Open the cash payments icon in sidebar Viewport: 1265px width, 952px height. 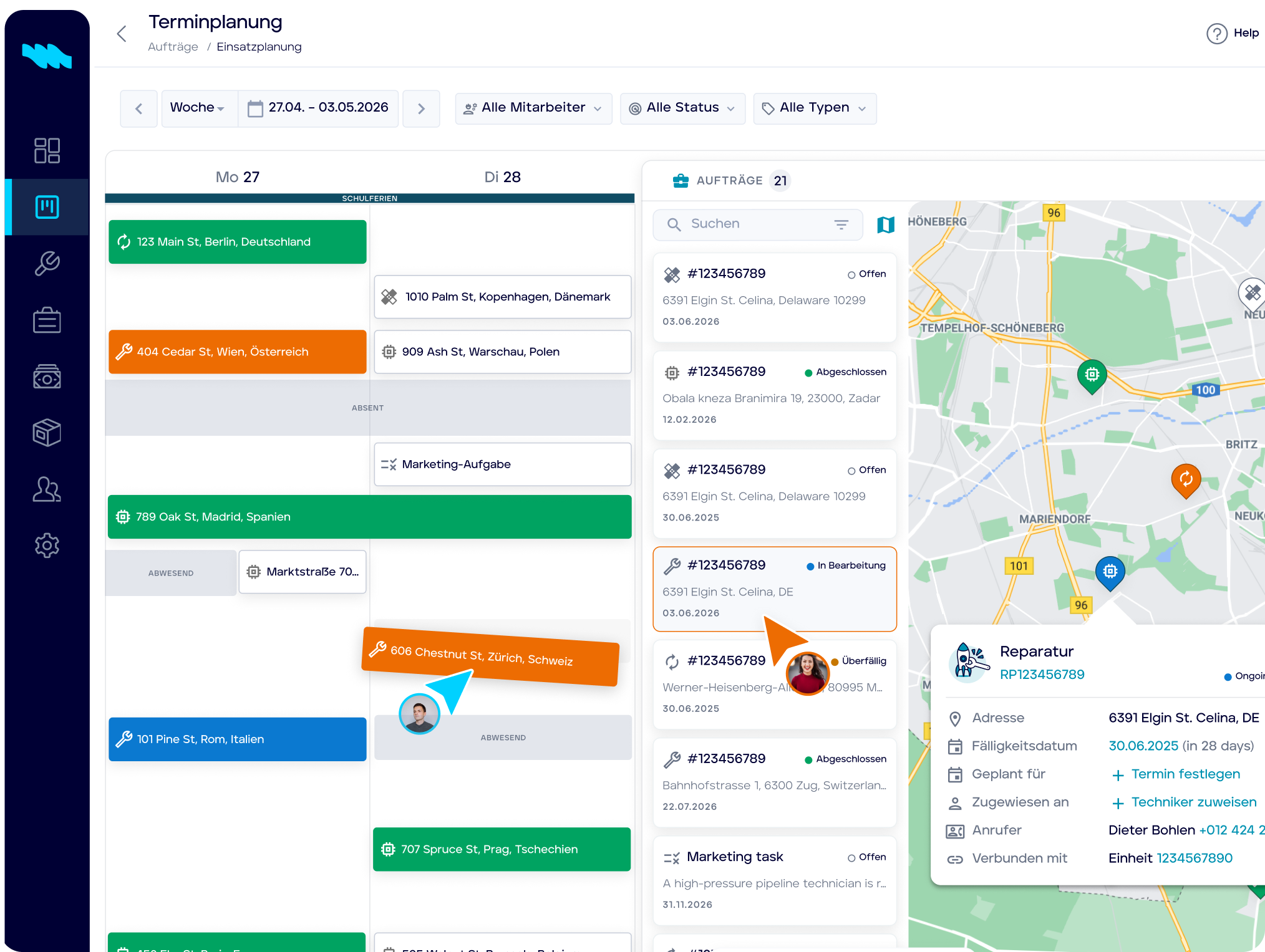(47, 377)
